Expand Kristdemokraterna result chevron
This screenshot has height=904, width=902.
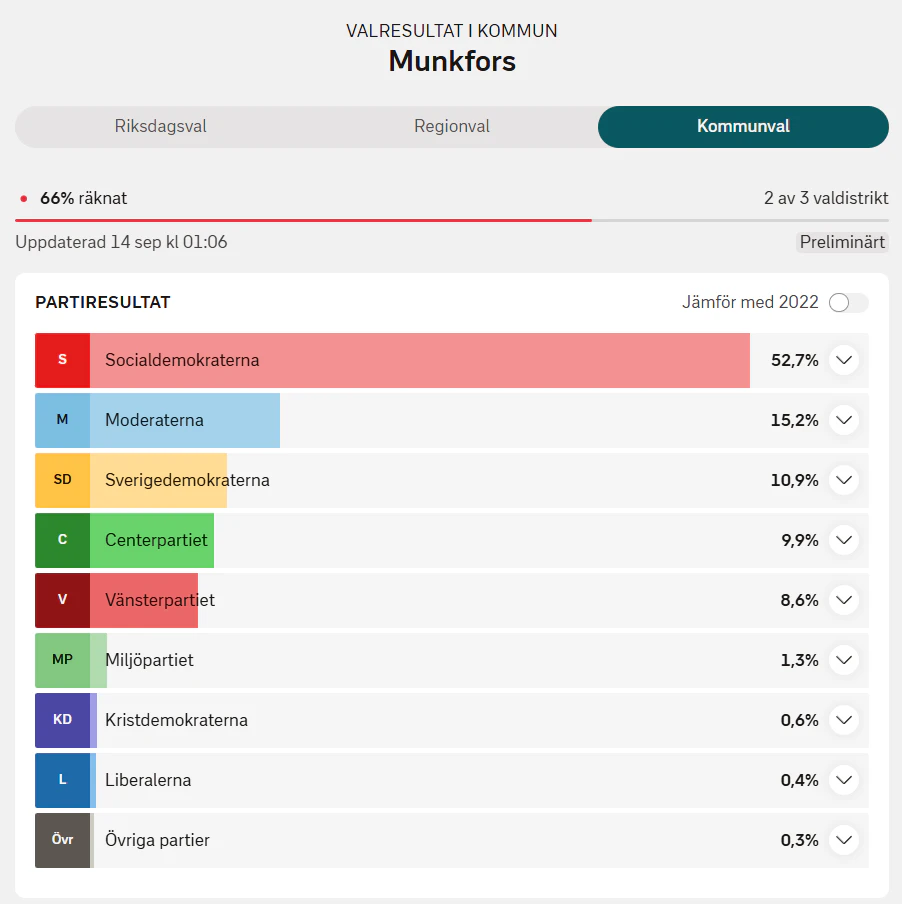[844, 720]
